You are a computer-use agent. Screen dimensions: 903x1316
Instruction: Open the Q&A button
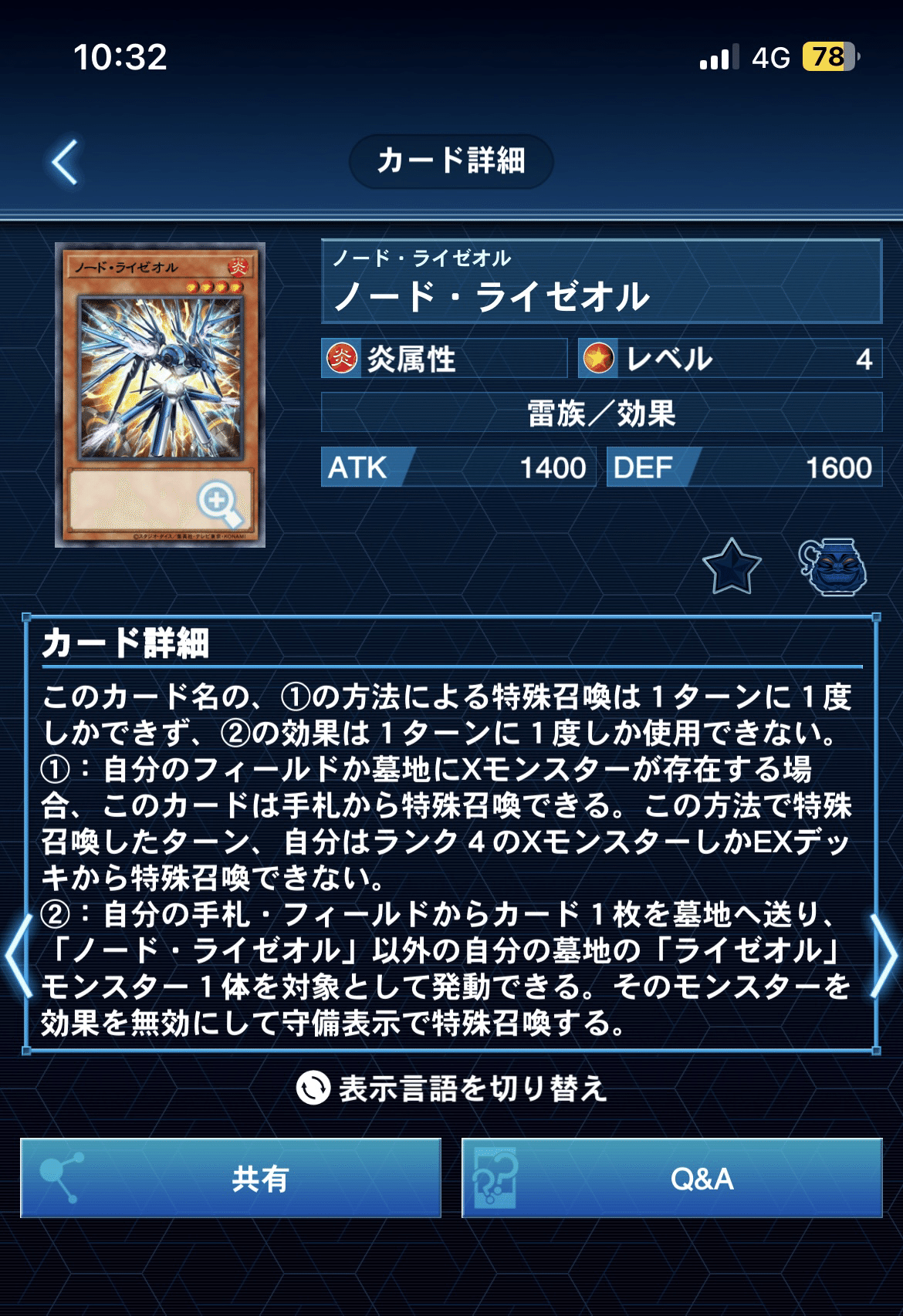[x=671, y=1178]
